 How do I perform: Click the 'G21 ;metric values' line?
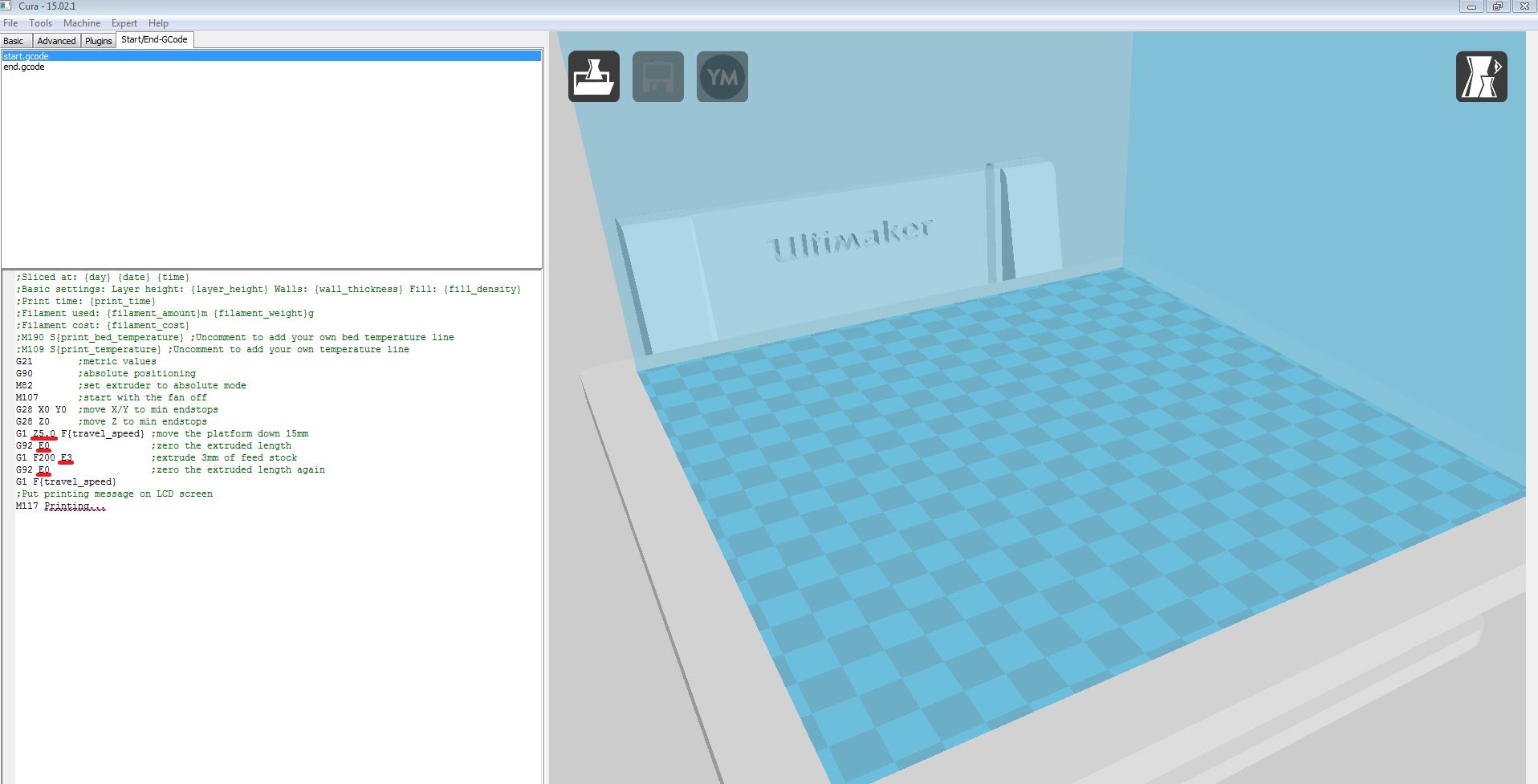tap(86, 361)
